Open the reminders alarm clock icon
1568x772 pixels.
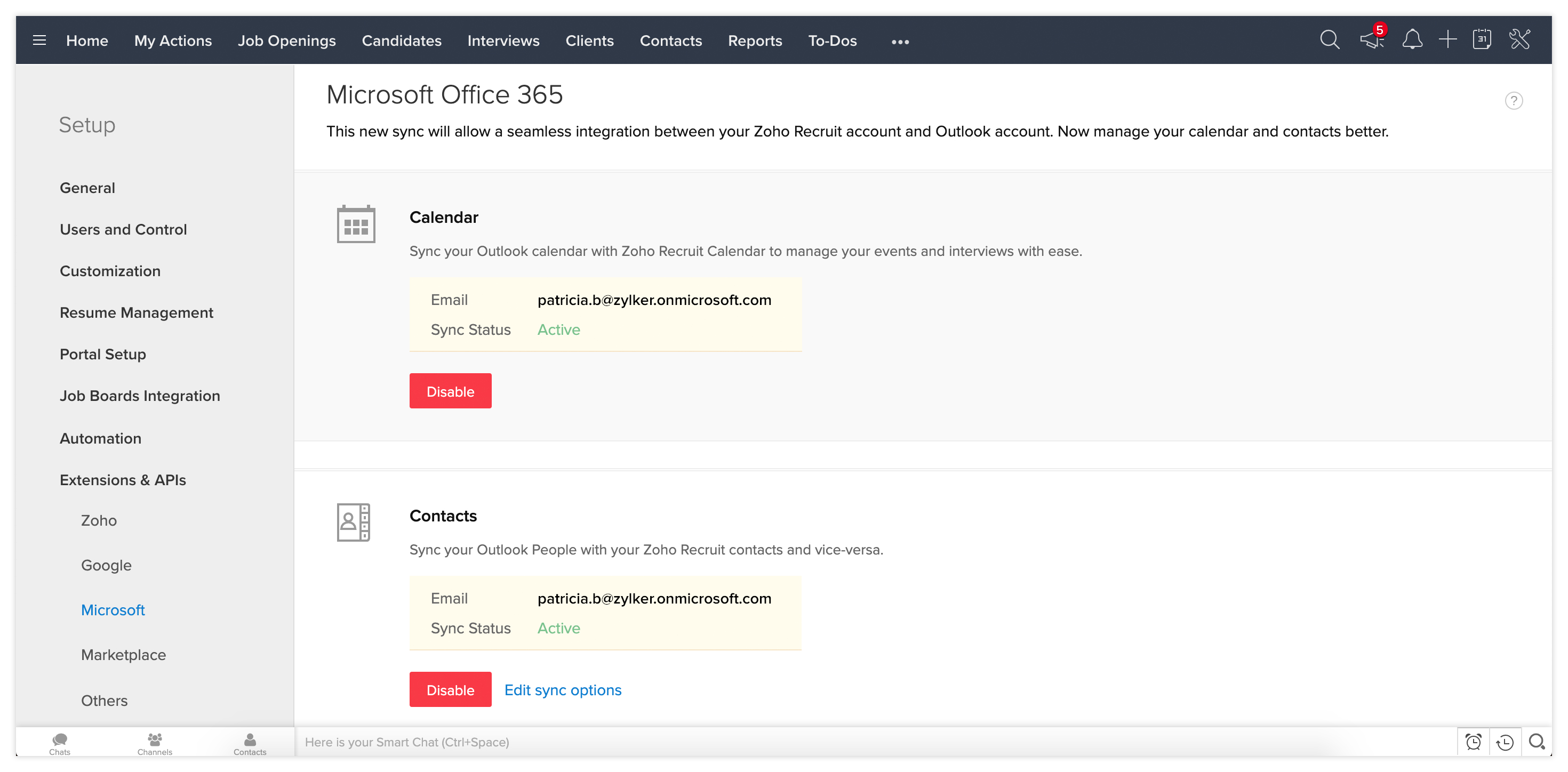point(1473,742)
